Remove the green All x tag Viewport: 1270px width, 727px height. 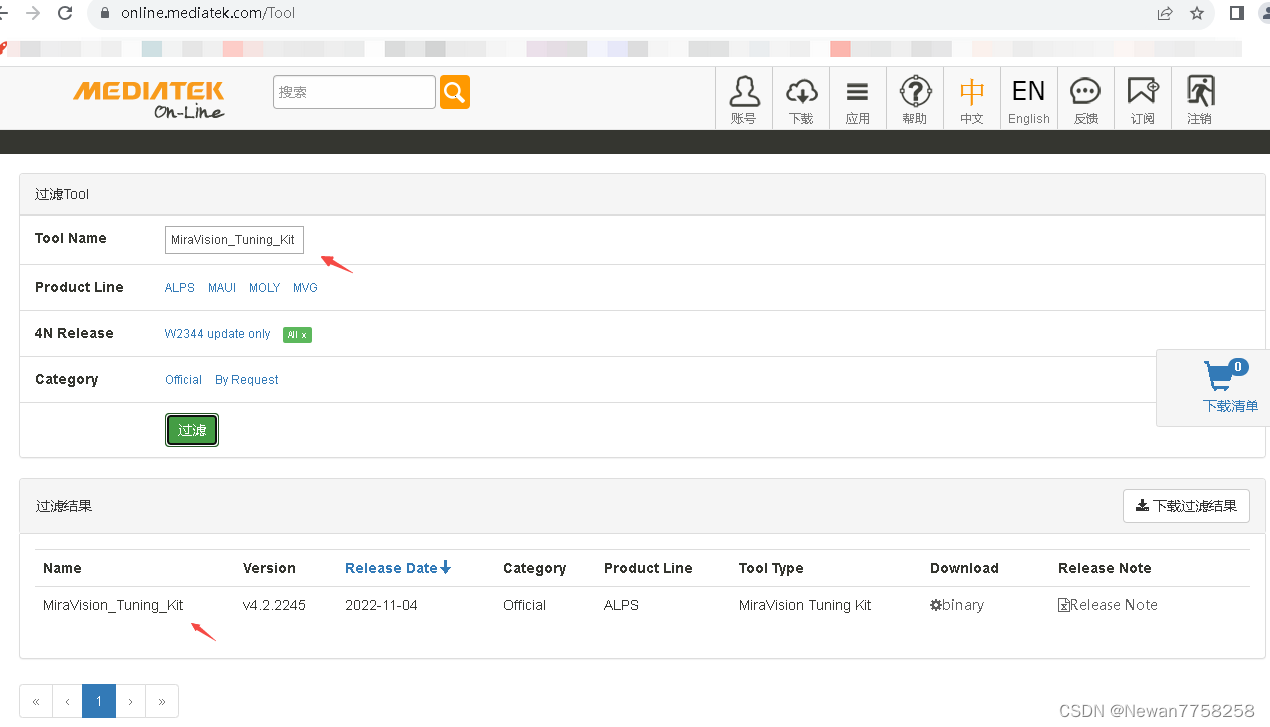(297, 335)
